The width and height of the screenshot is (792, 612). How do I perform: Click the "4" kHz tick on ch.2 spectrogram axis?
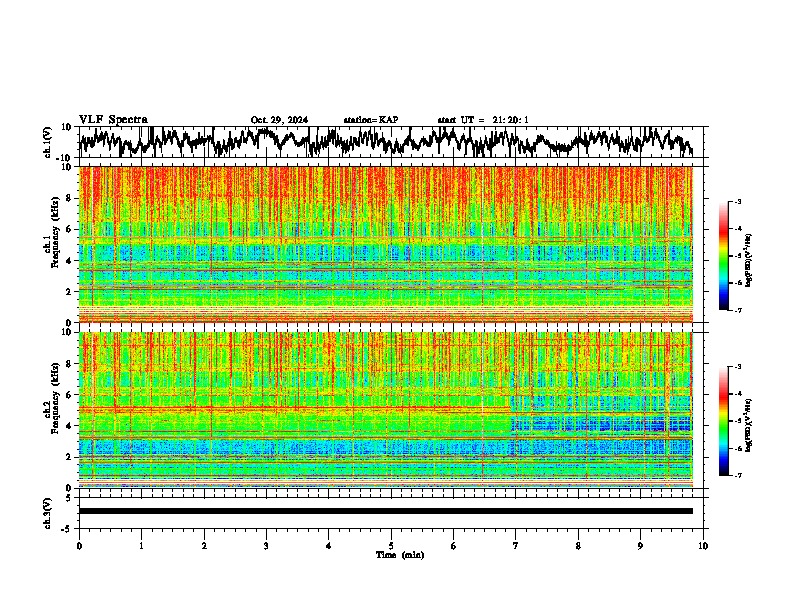click(71, 426)
